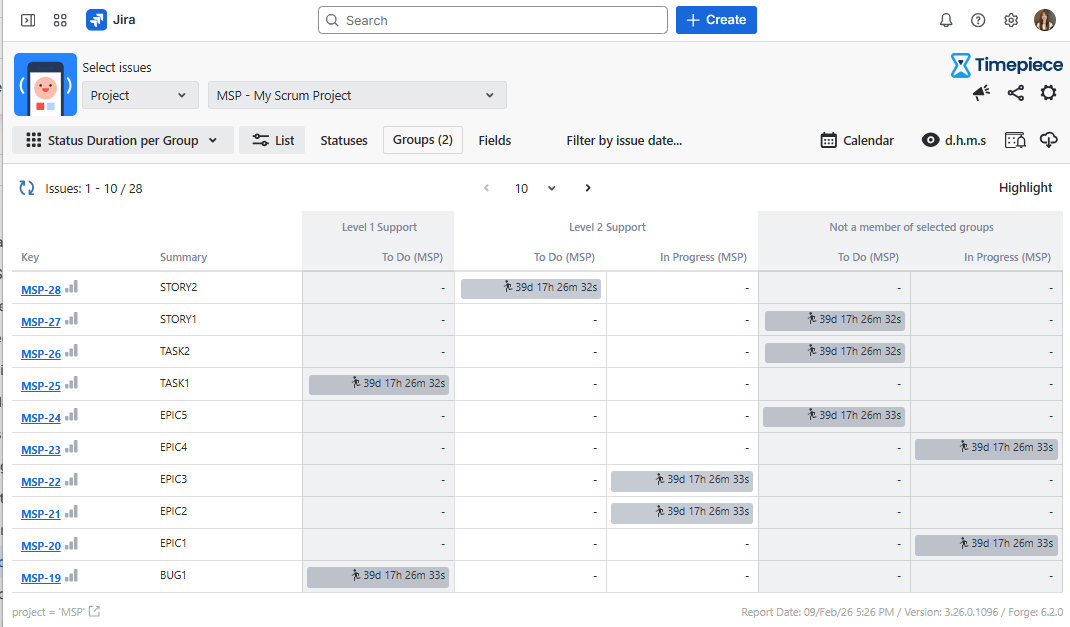The width and height of the screenshot is (1070, 627).
Task: Toggle the List view button
Action: tap(272, 140)
